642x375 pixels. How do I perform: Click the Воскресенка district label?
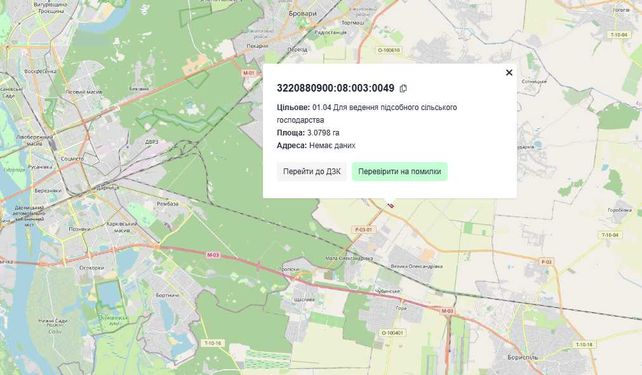point(40,71)
